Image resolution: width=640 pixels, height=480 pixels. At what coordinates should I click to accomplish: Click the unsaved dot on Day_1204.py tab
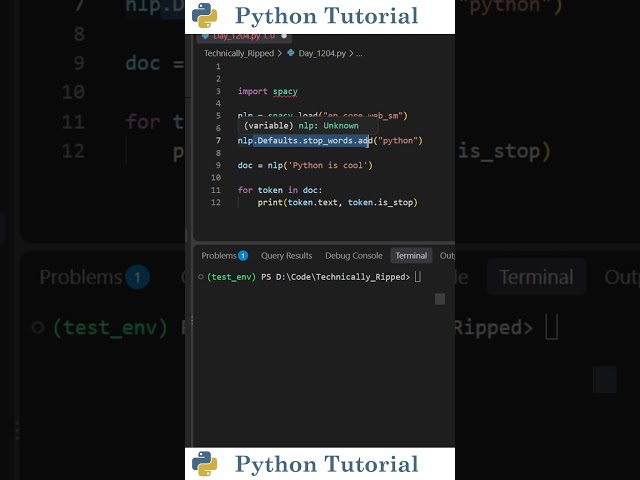pyautogui.click(x=284, y=36)
